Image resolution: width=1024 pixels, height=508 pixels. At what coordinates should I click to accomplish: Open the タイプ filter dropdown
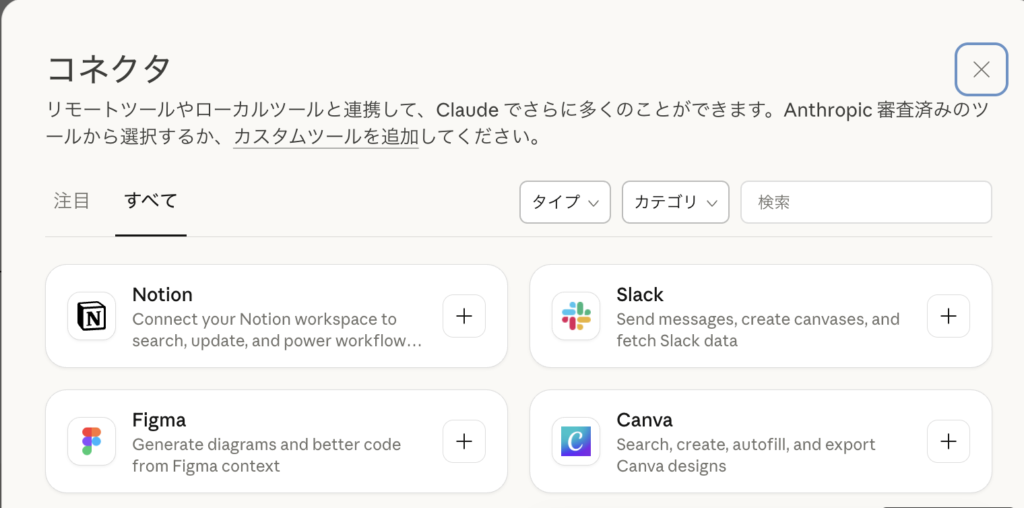point(565,202)
